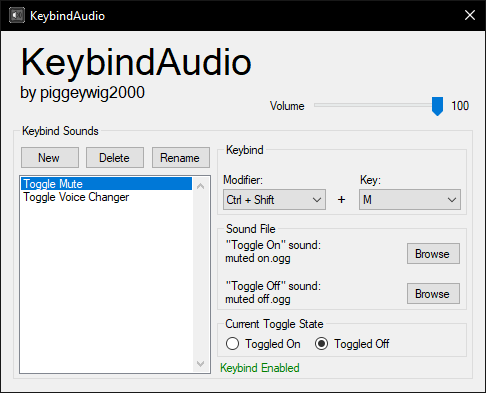
Task: Click the Keybind Enabled status text
Action: tap(260, 368)
